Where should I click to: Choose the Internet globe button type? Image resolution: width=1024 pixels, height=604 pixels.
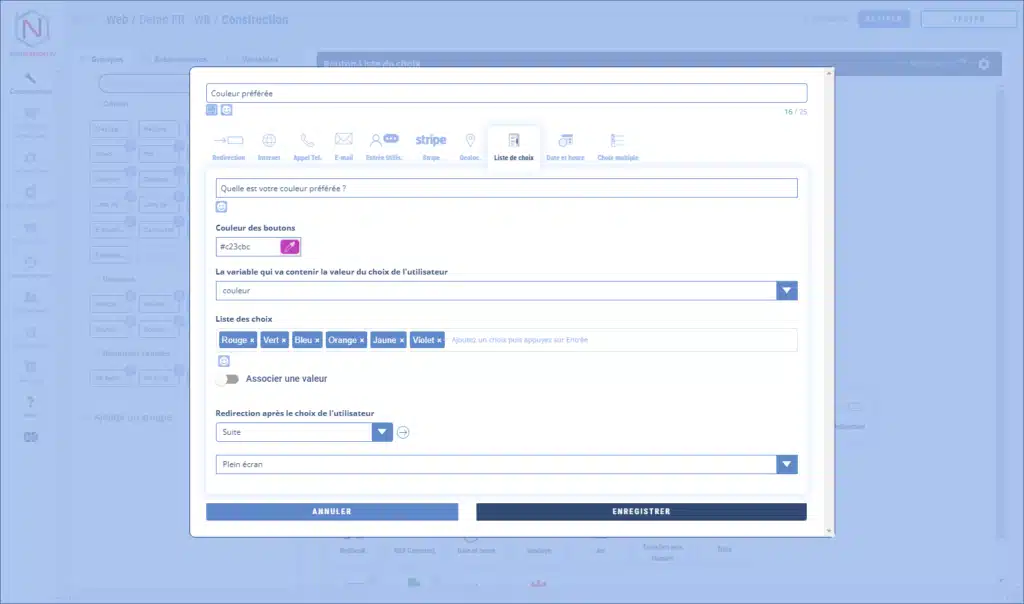tap(269, 141)
